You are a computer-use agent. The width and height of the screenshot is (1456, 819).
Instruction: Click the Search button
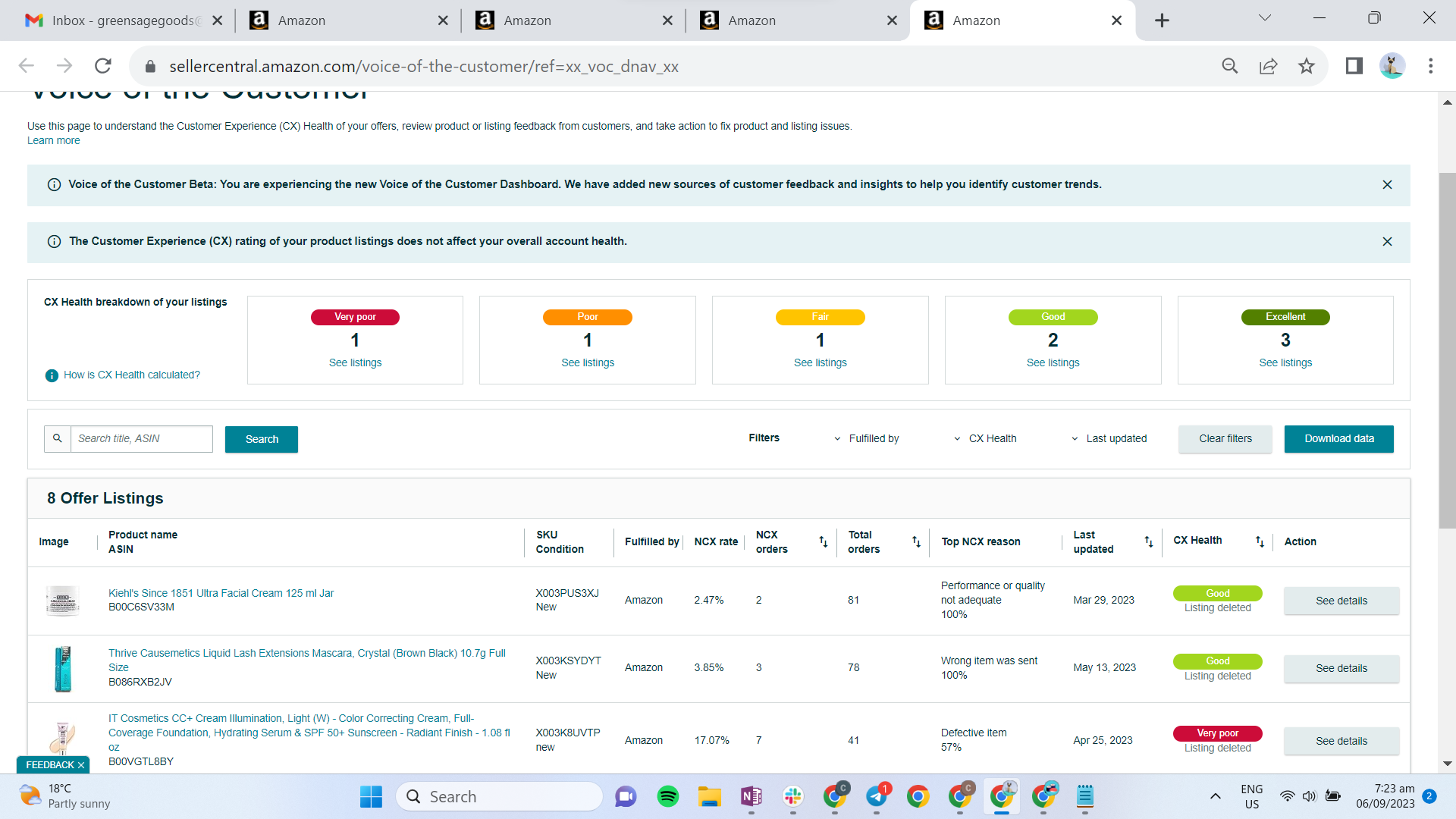[x=262, y=439]
